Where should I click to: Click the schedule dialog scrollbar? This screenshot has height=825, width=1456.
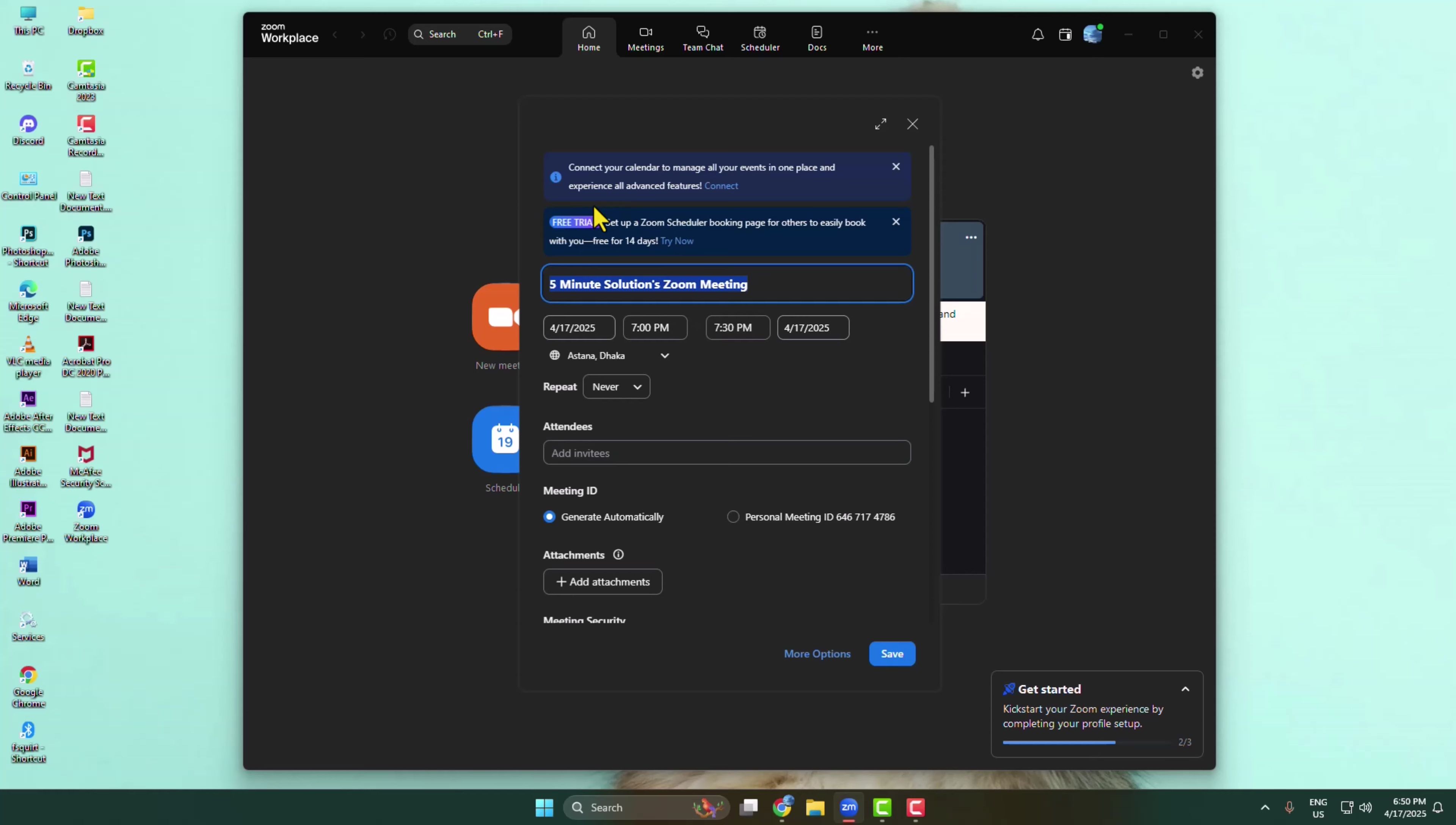931,275
